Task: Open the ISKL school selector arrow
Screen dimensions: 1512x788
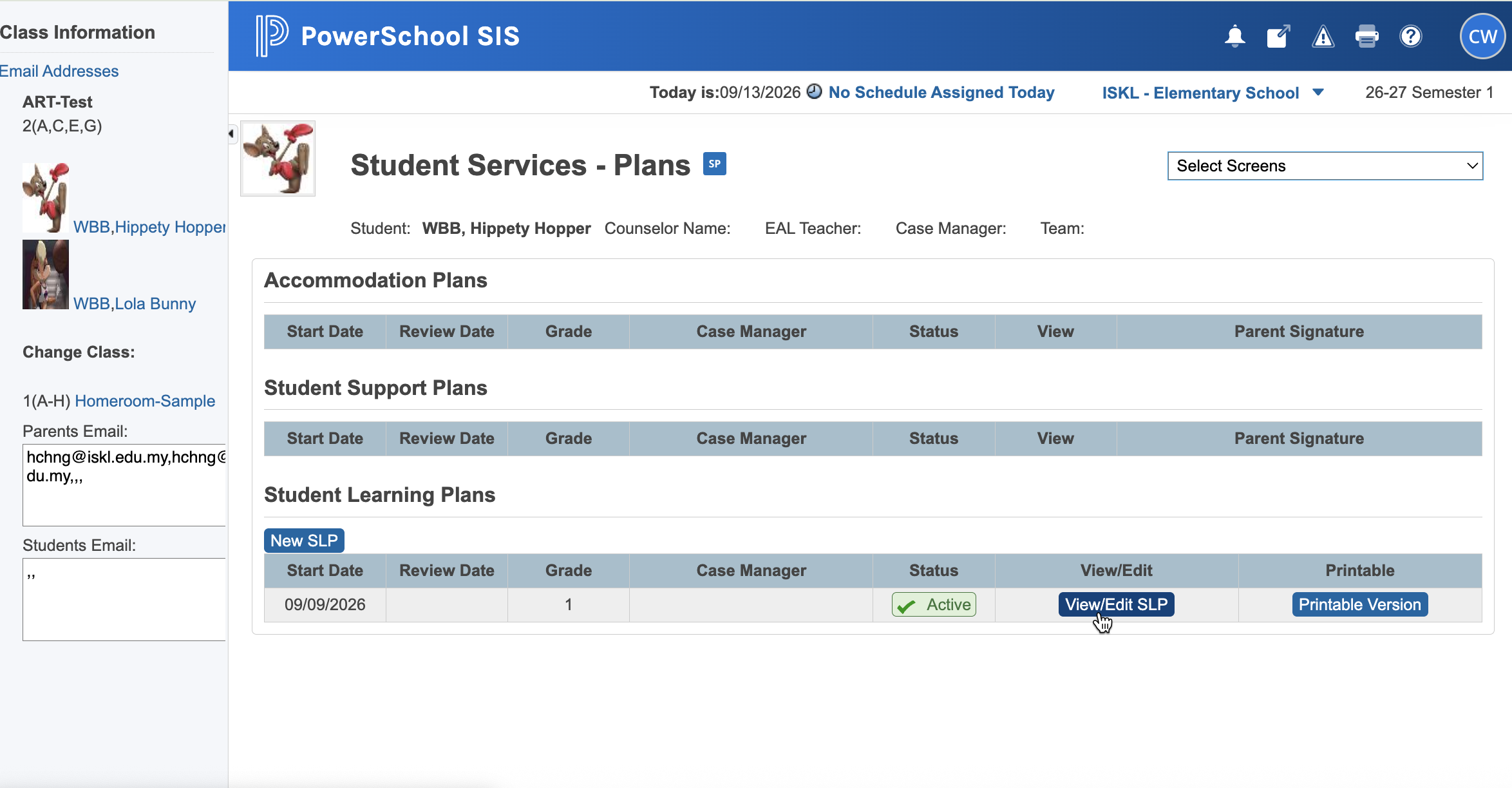Action: pos(1318,92)
